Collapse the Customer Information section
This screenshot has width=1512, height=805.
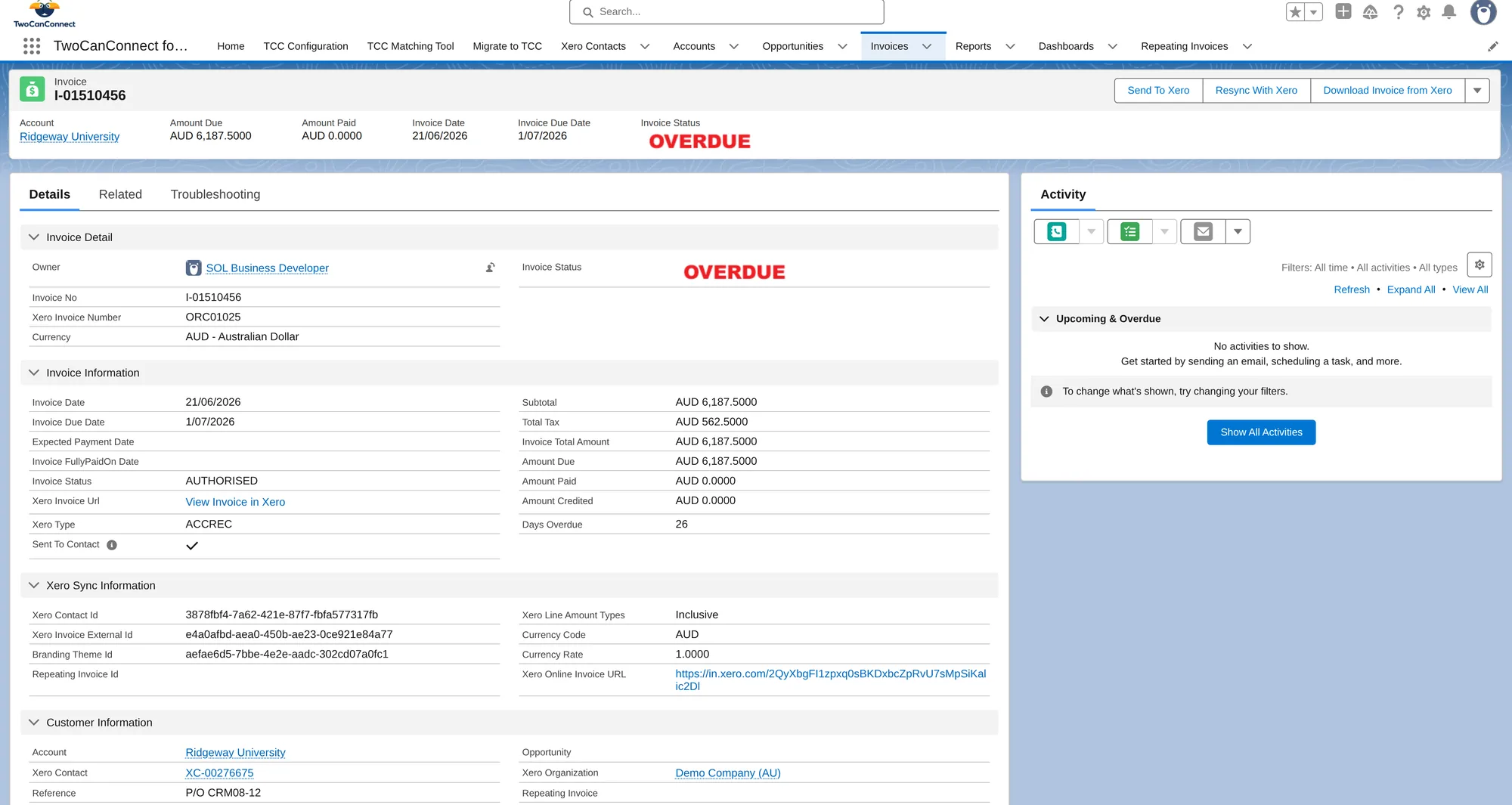(34, 723)
